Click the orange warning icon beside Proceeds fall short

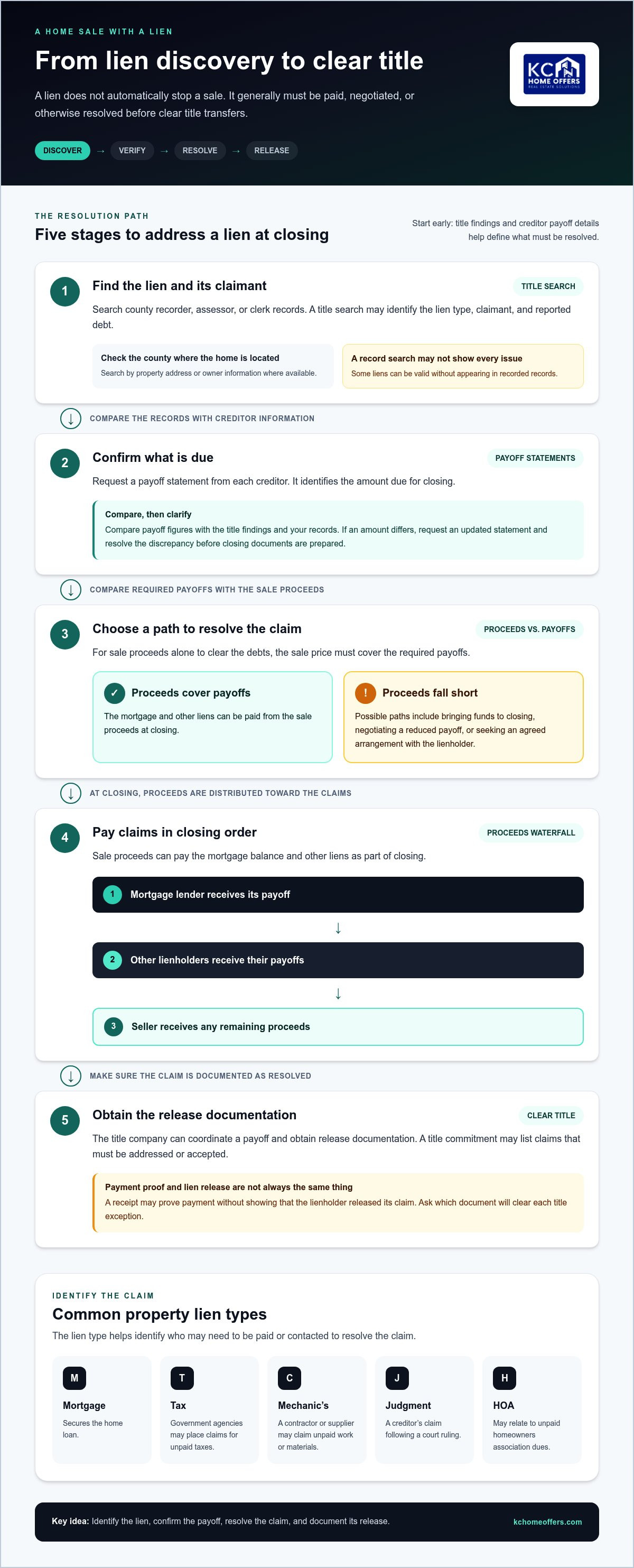click(365, 693)
